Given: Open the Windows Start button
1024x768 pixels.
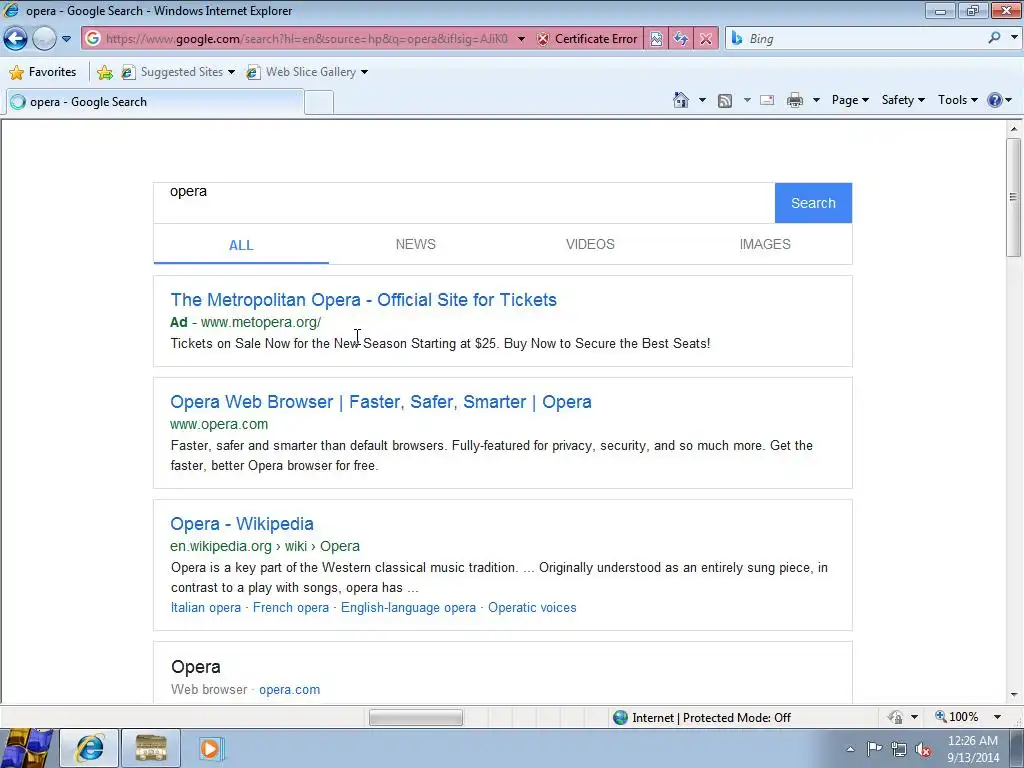Looking at the screenshot, I should click(x=27, y=748).
